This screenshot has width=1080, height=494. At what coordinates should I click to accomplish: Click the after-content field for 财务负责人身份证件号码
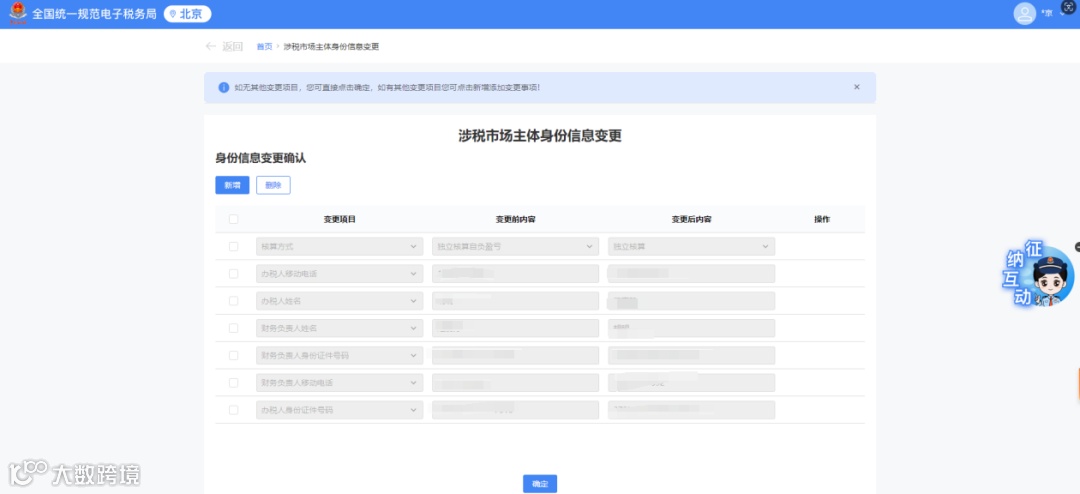coord(692,356)
